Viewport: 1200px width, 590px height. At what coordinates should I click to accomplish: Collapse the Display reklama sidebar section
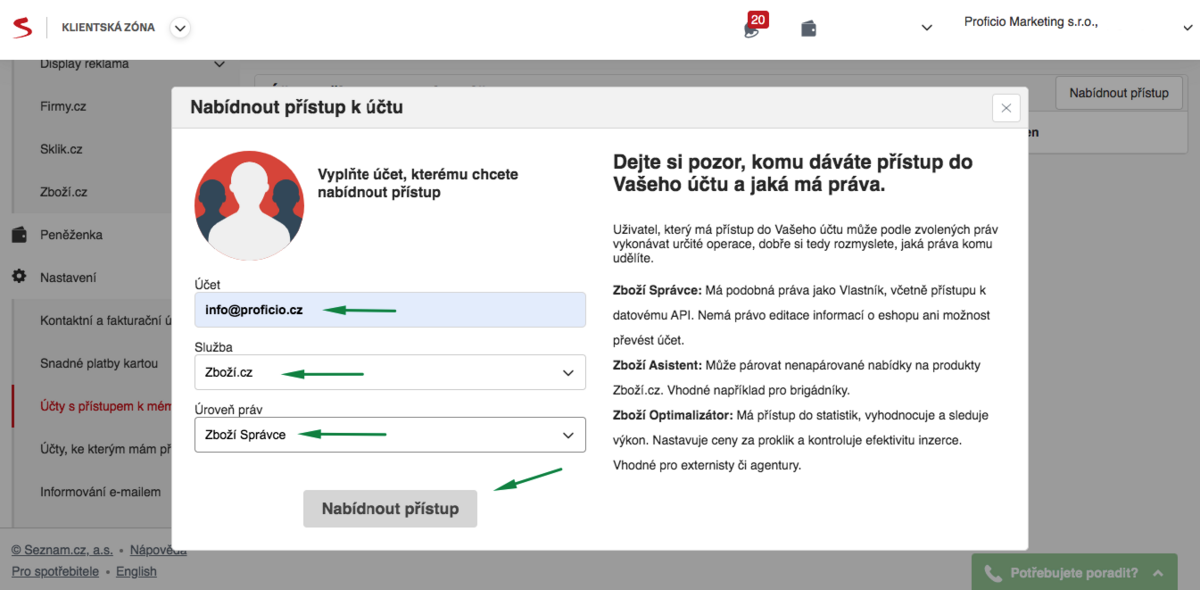point(220,65)
